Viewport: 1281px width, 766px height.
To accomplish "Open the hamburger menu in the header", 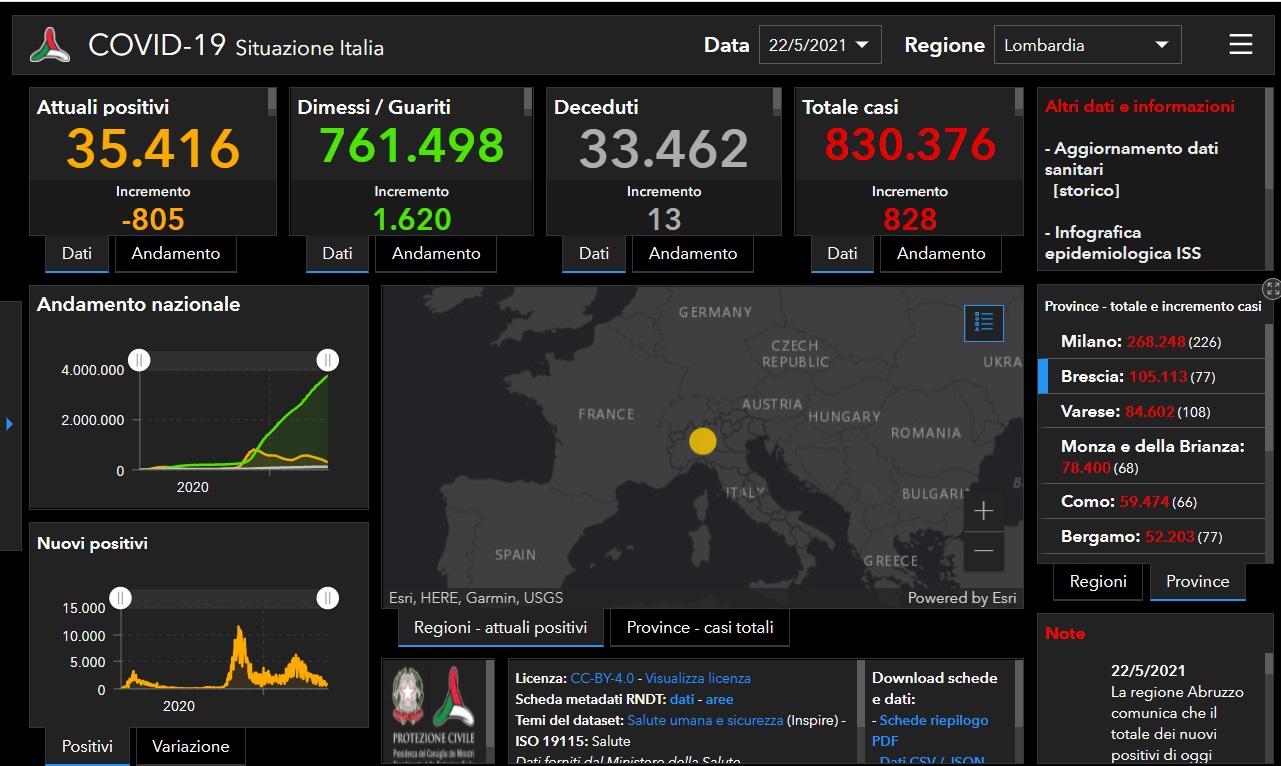I will [x=1240, y=45].
